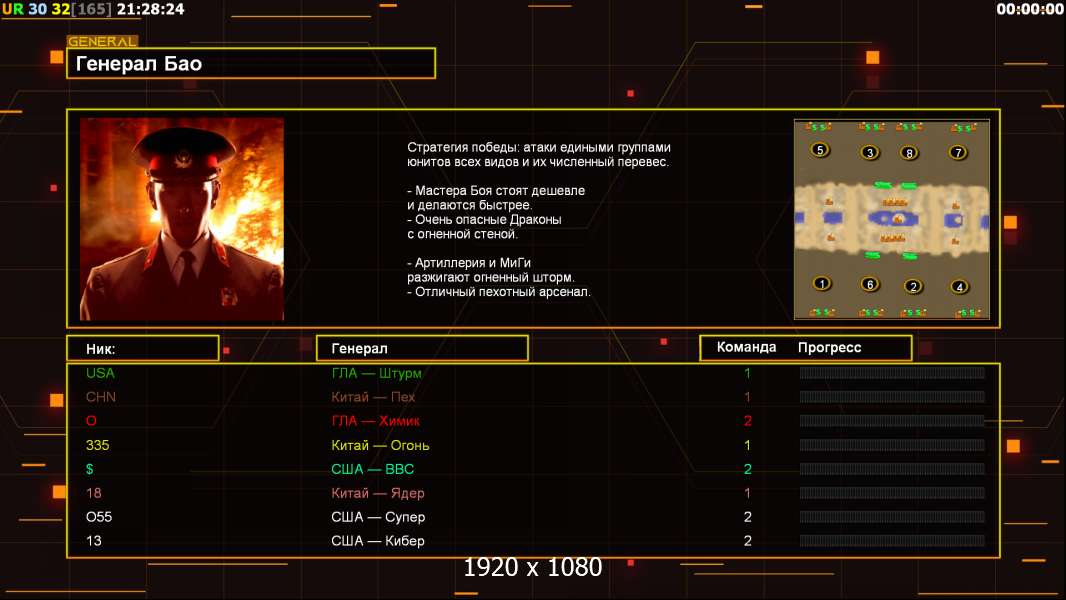
Task: Click the center oasis on the minimap
Action: click(x=895, y=219)
